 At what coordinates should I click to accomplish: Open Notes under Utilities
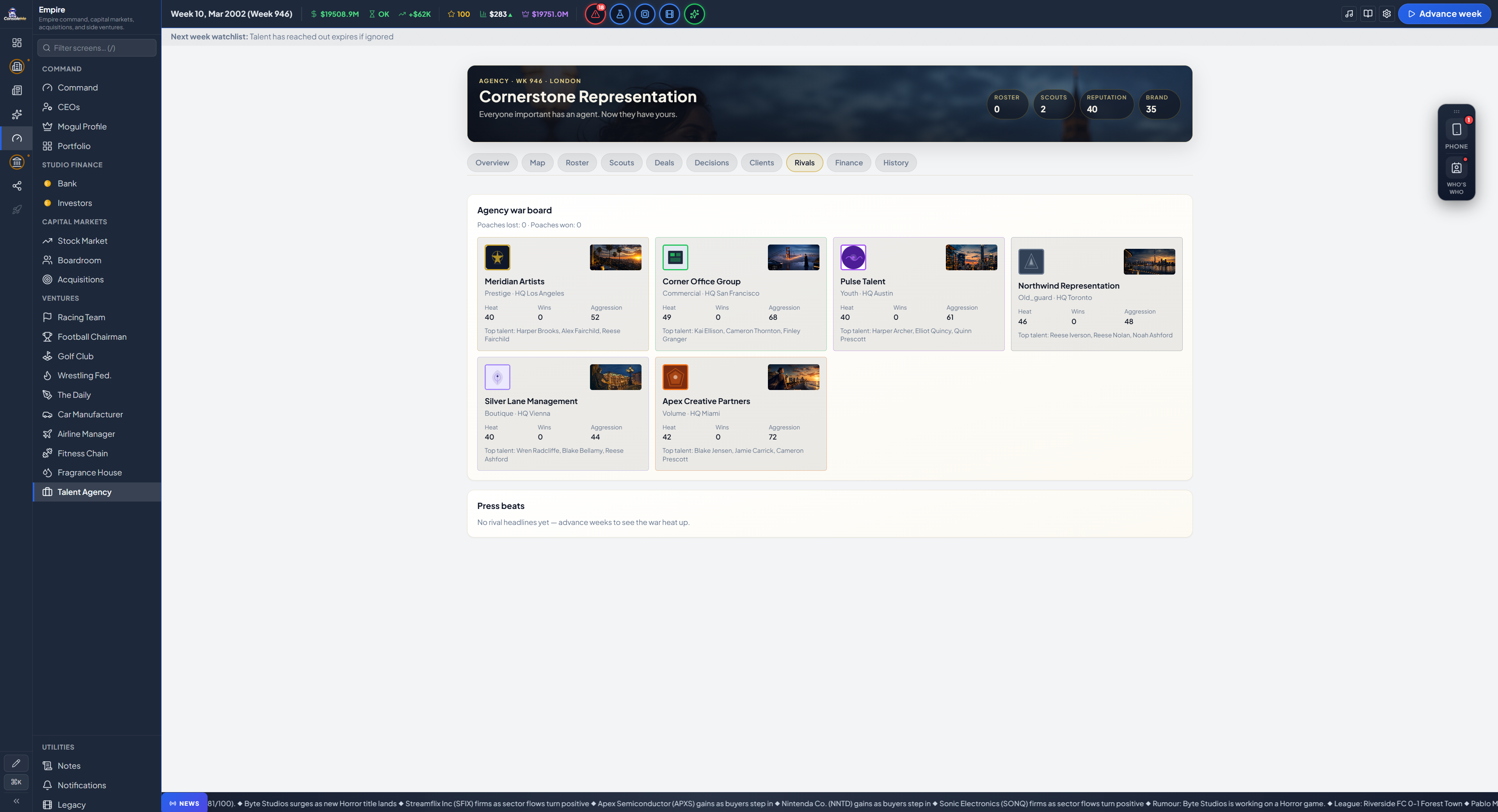[x=96, y=766]
